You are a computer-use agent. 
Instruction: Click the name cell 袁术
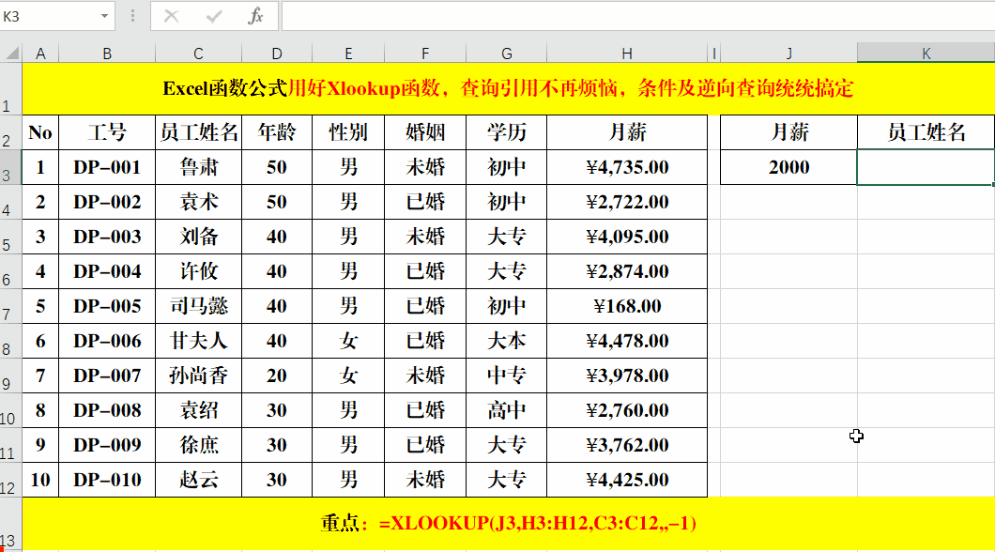pos(199,202)
